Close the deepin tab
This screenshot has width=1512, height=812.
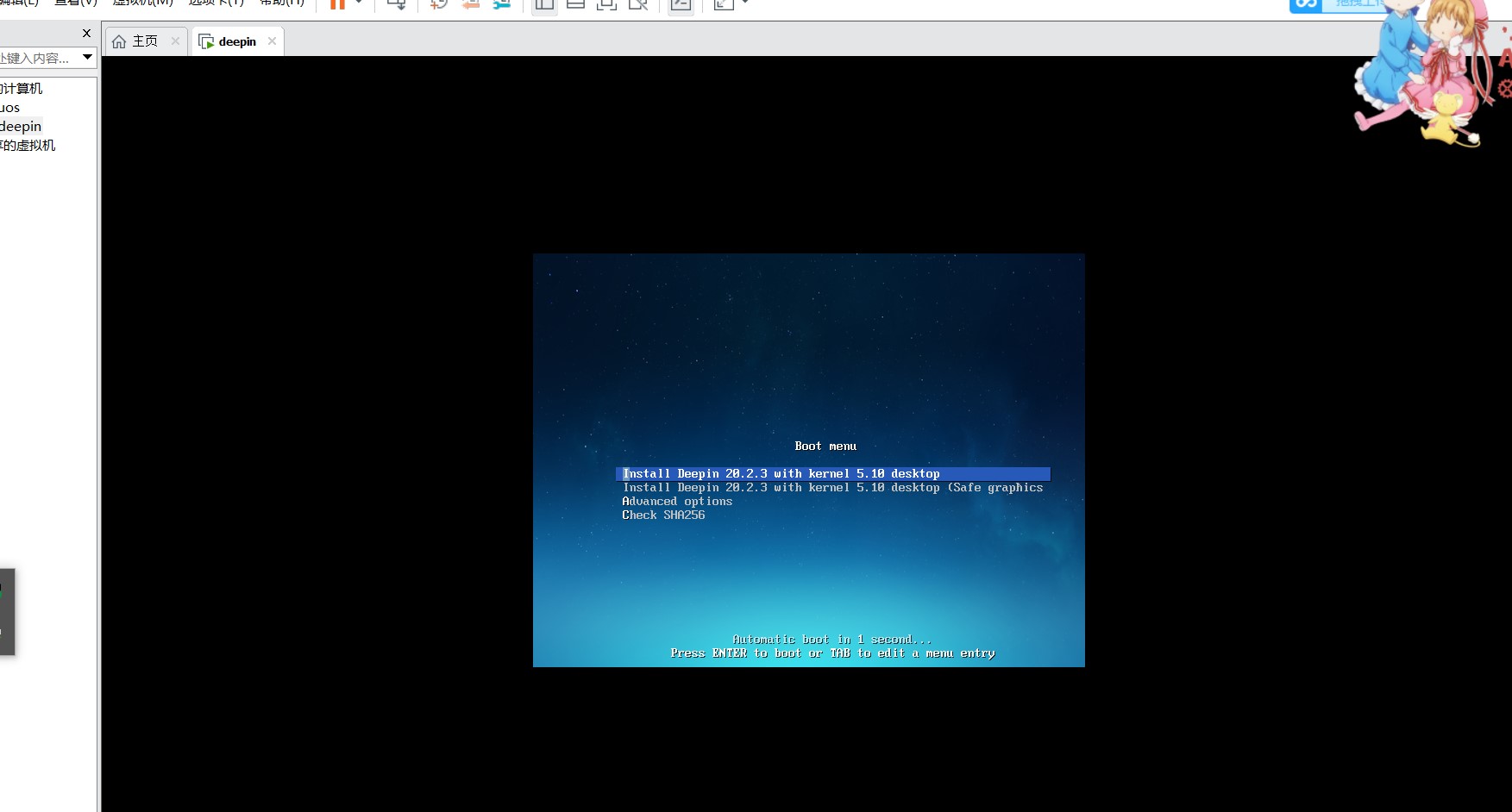pyautogui.click(x=273, y=41)
